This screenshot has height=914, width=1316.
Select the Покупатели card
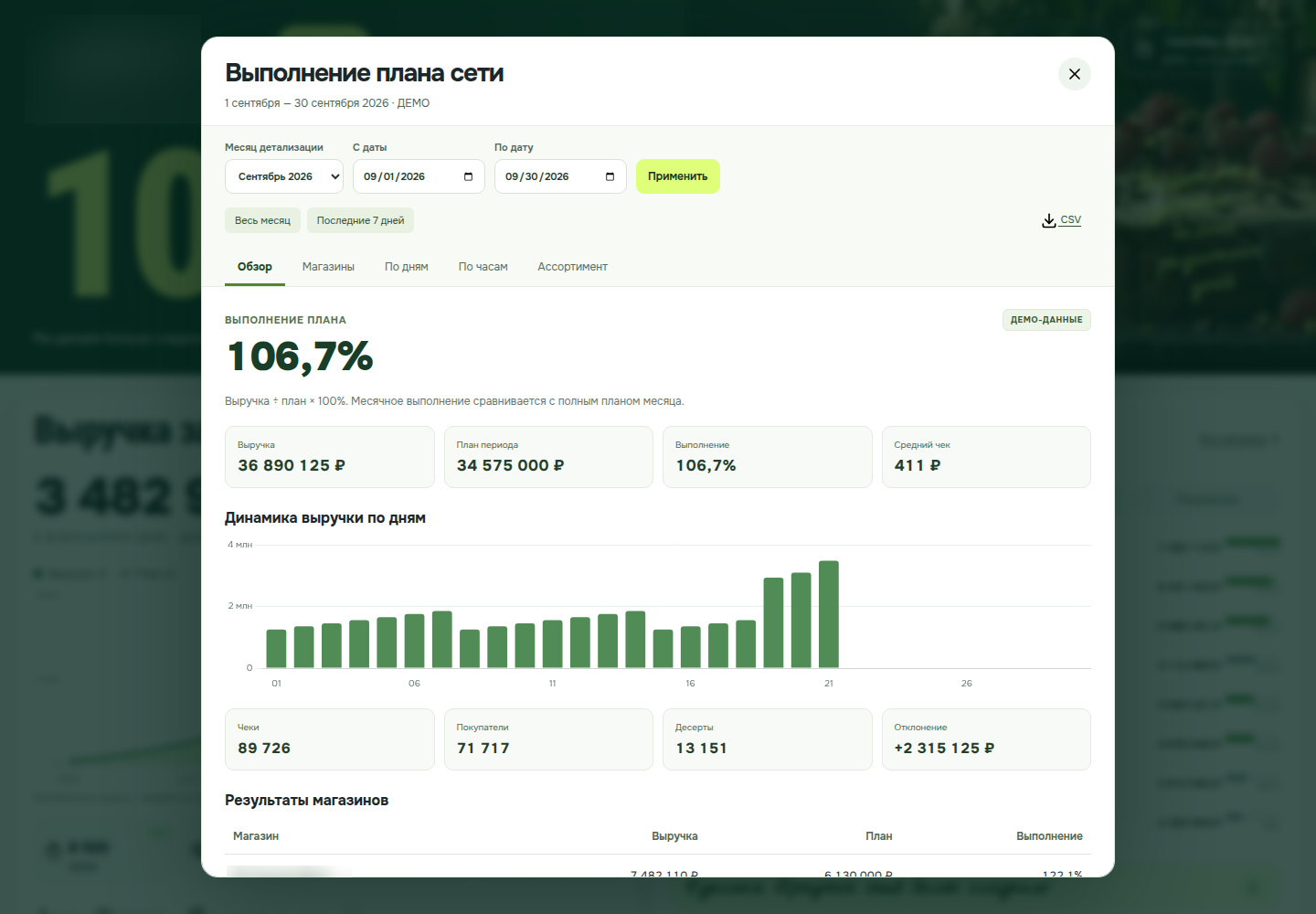(548, 739)
